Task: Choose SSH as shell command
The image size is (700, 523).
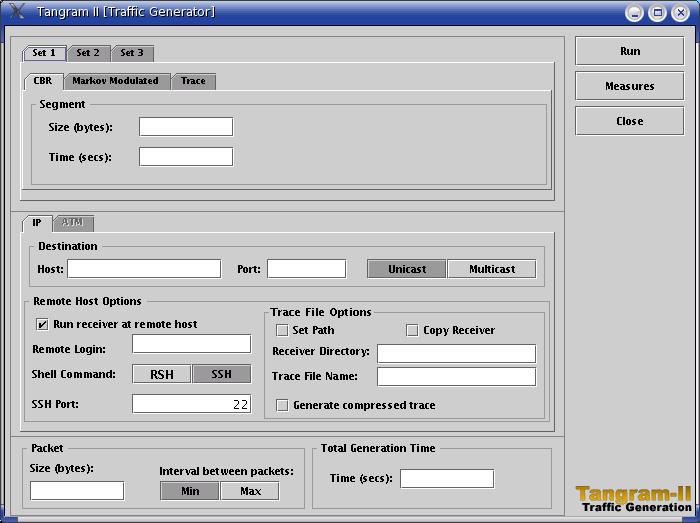Action: pos(221,374)
